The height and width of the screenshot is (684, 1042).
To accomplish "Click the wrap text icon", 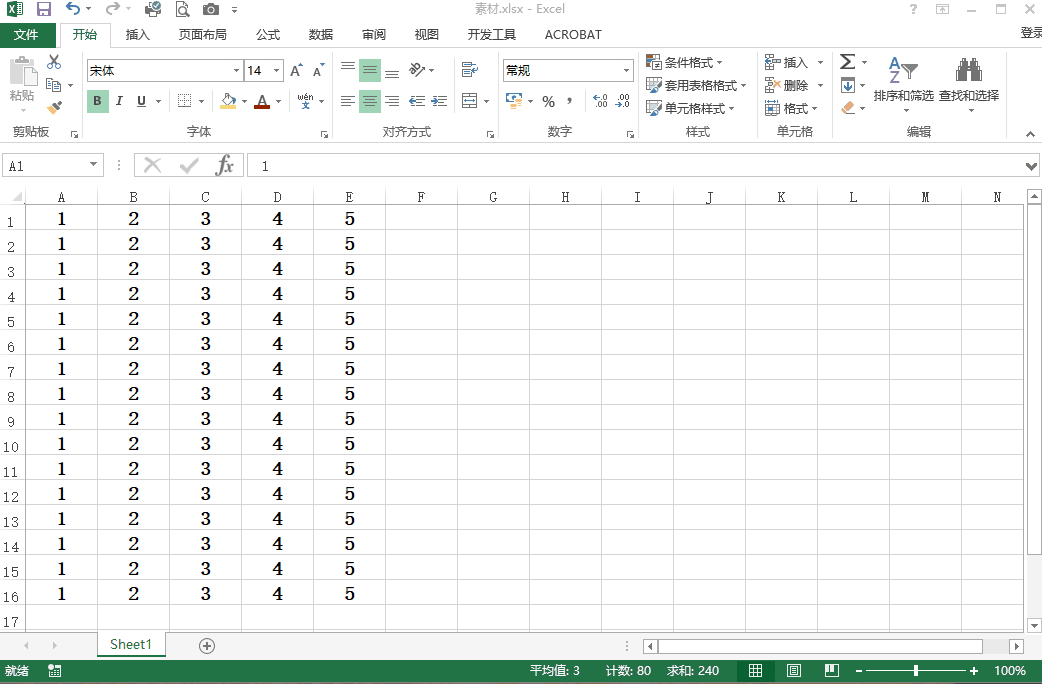I will [470, 69].
